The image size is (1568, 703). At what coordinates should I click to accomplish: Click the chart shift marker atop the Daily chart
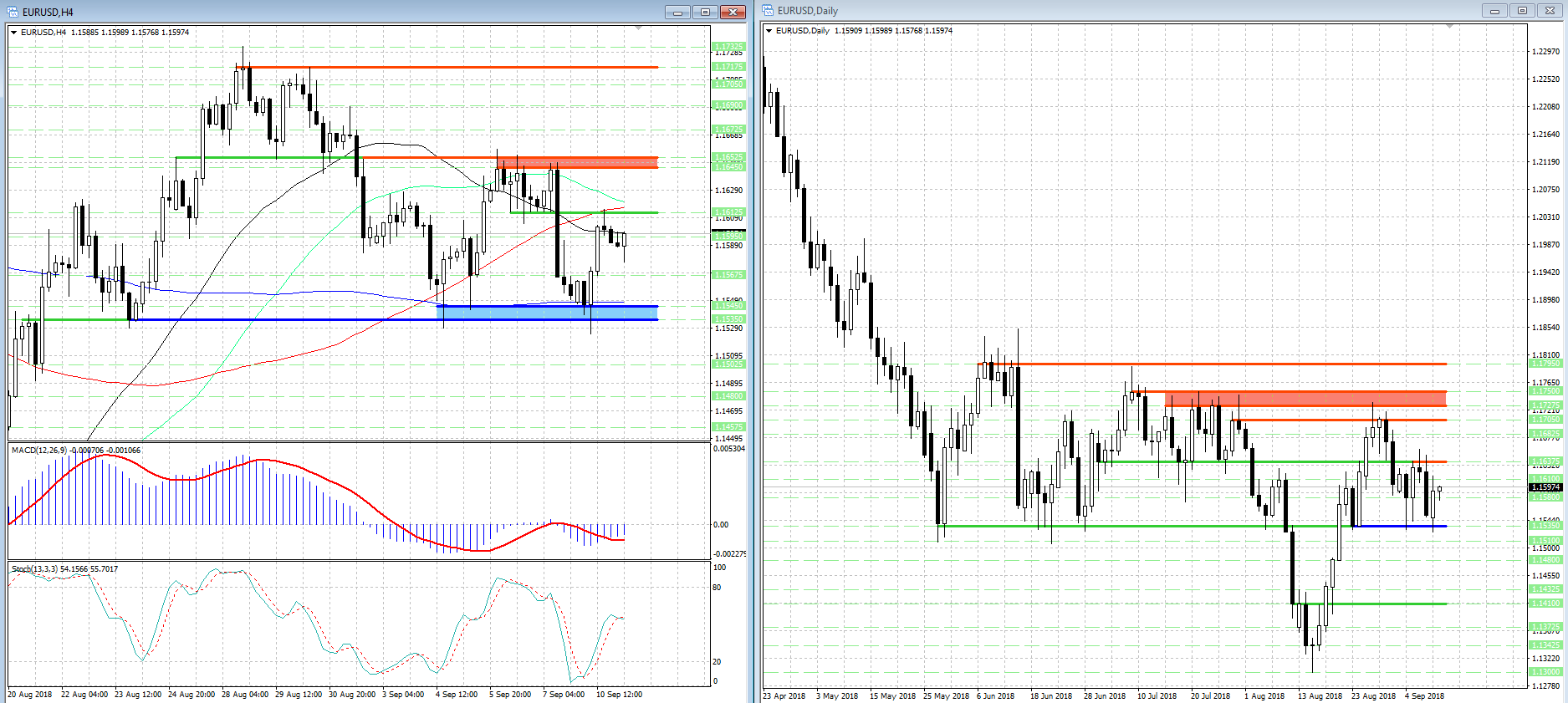tap(1450, 27)
